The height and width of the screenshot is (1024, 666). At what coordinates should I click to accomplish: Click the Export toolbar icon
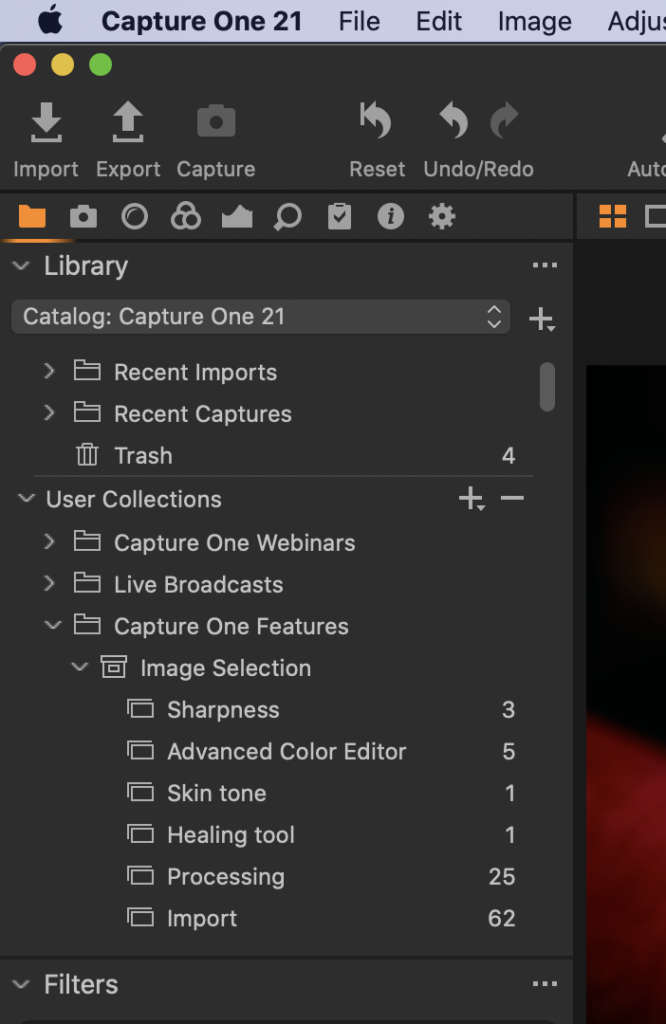pos(128,122)
